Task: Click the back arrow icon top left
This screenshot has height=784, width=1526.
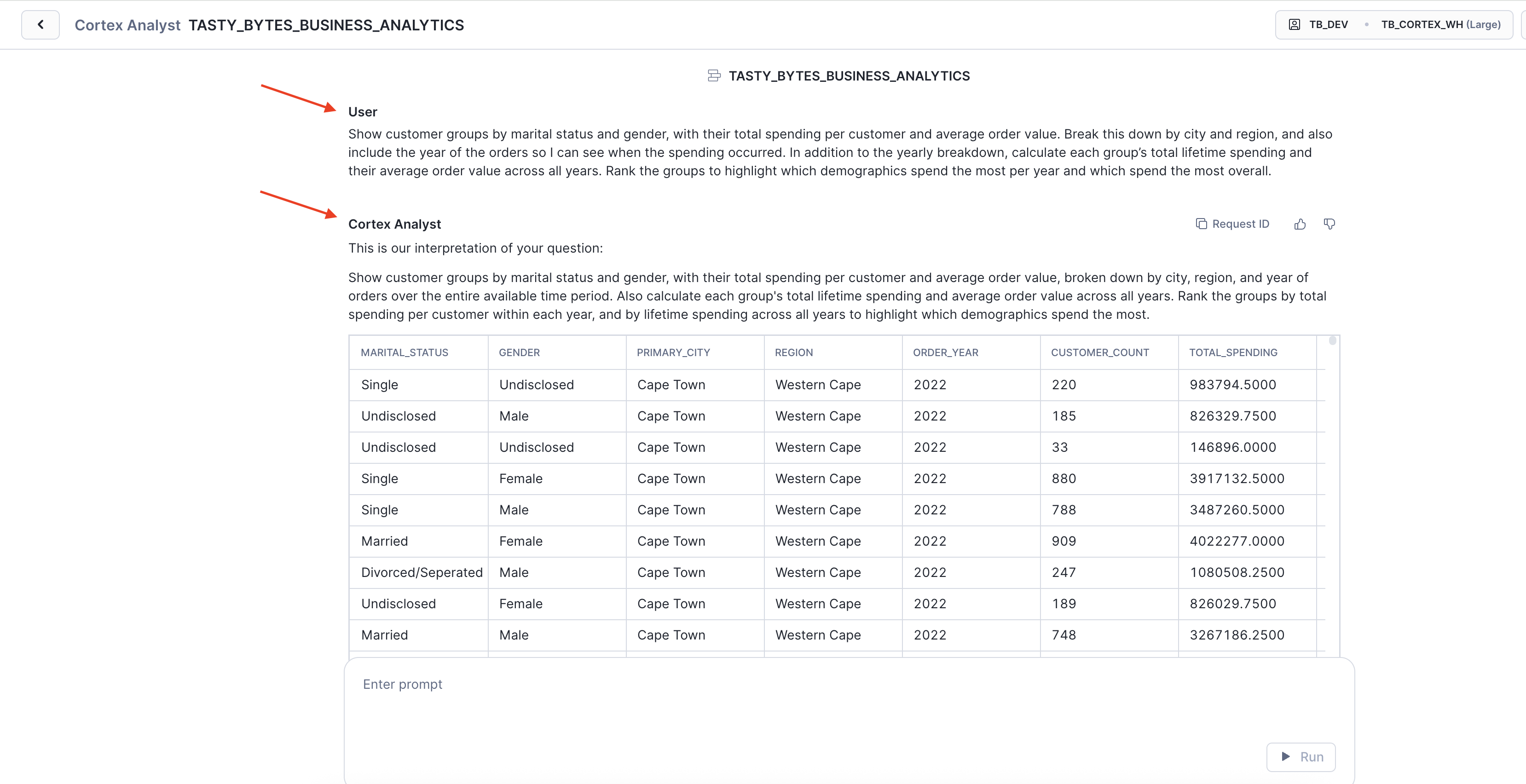Action: click(x=40, y=24)
